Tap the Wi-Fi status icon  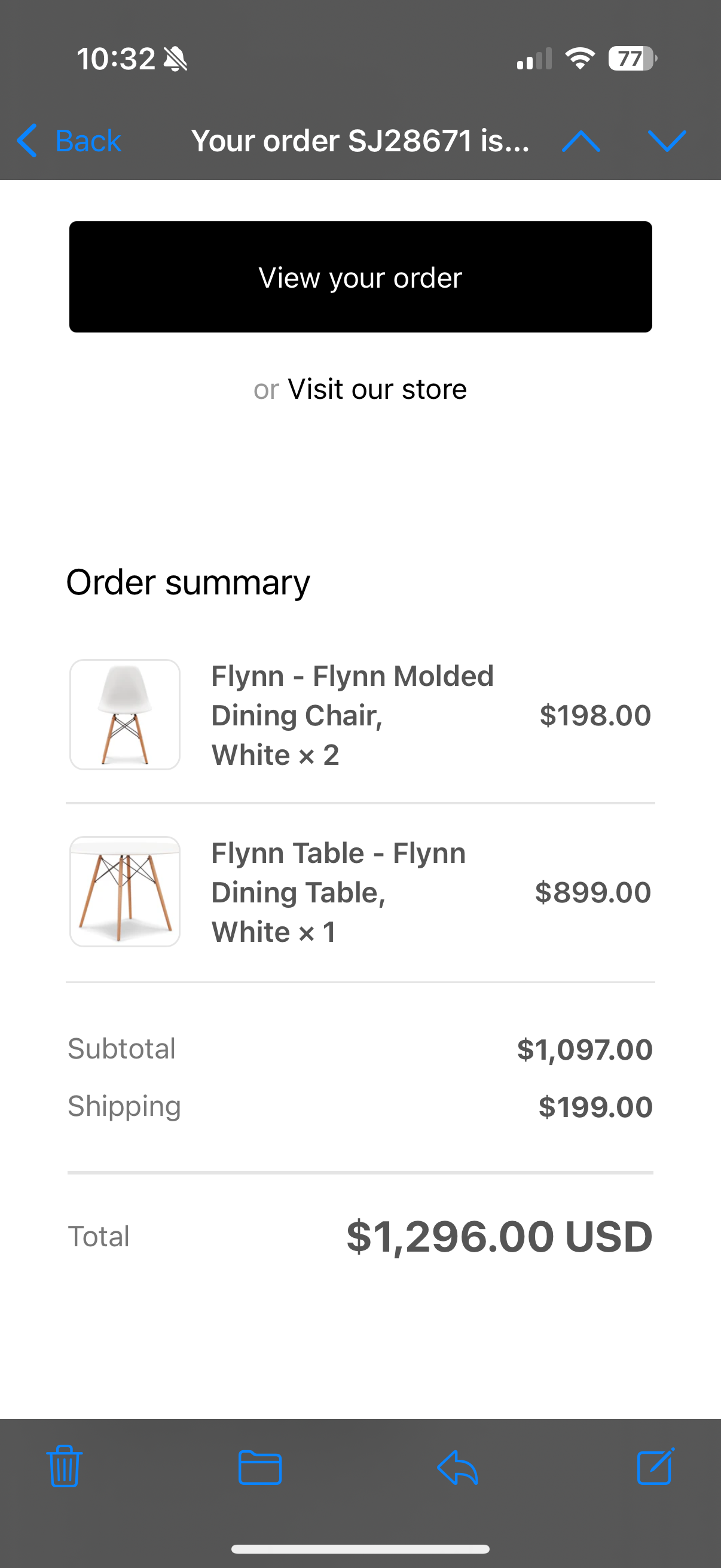click(x=580, y=59)
